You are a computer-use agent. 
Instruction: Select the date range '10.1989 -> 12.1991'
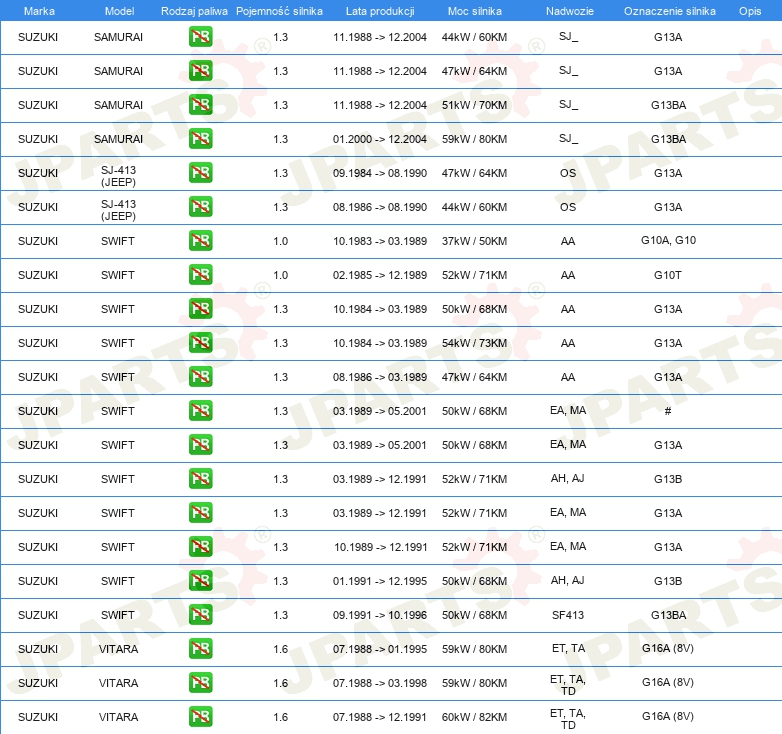point(381,547)
